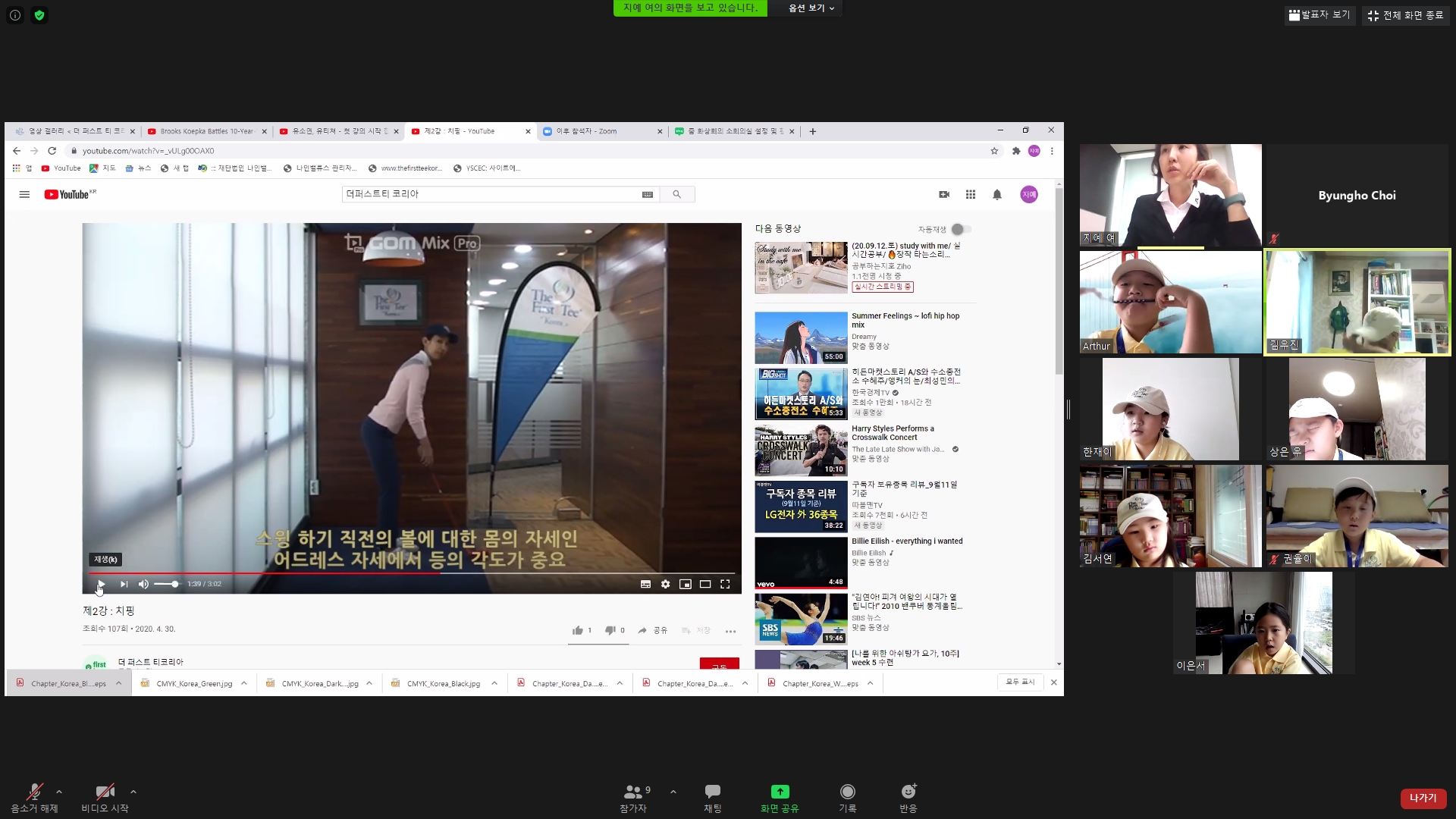
Task: Toggle the autoplay (자동재생) switch
Action: [x=960, y=229]
